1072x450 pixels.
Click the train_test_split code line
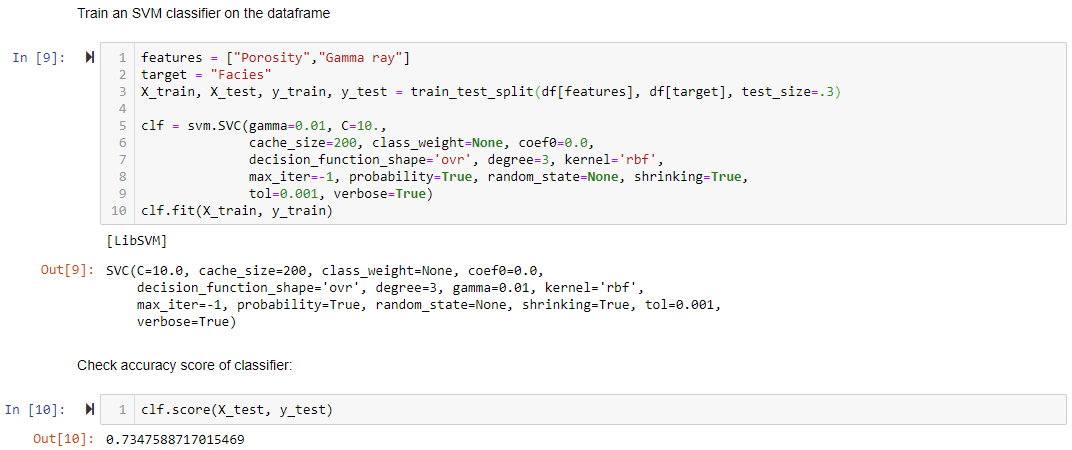[491, 92]
